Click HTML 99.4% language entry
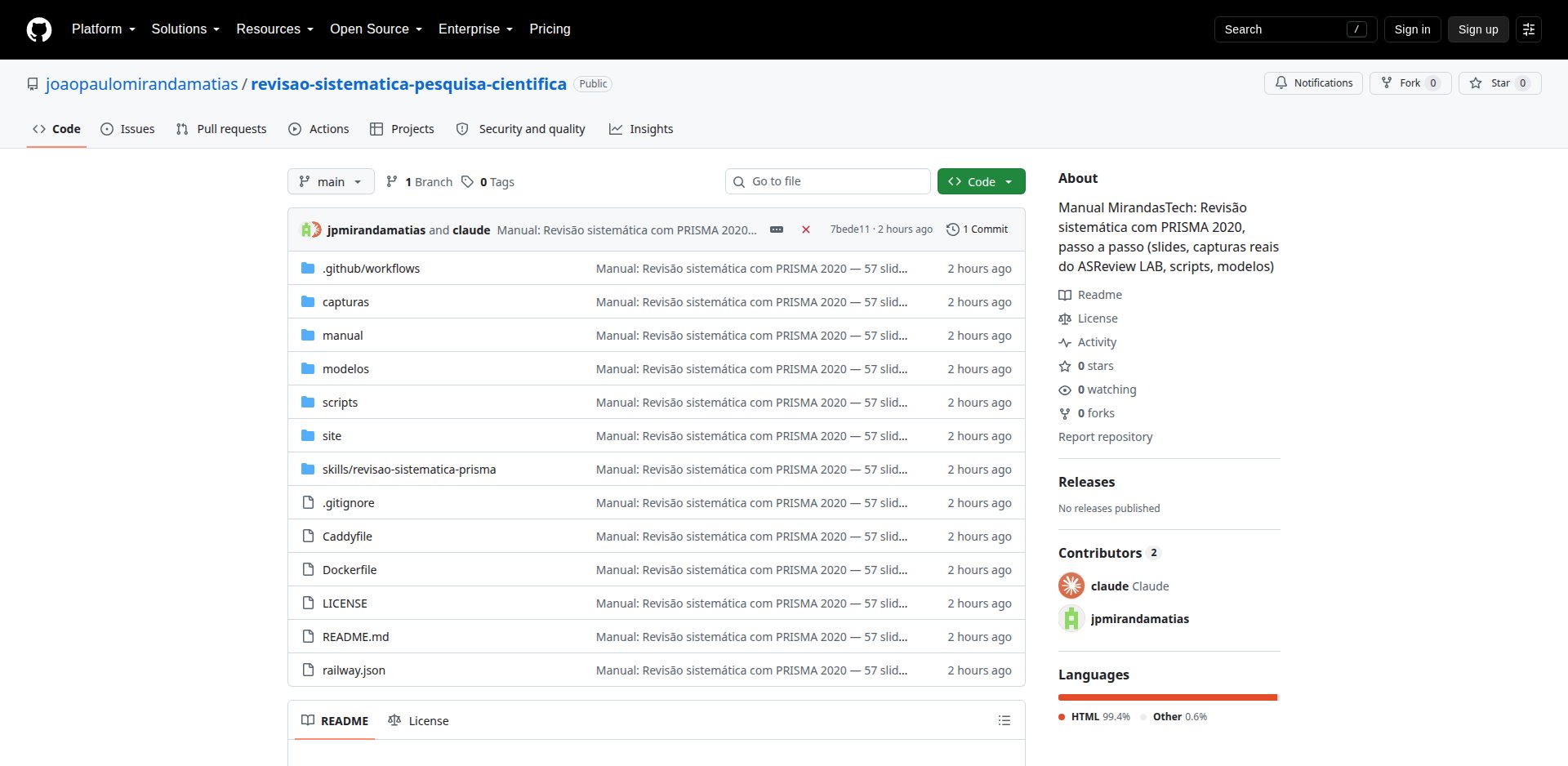This screenshot has width=1568, height=766. tap(1094, 717)
